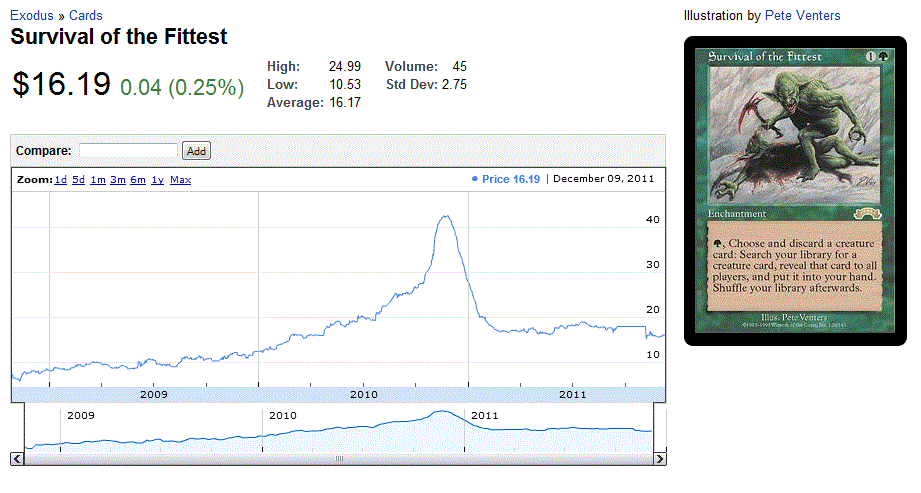Show the Max time range
The height and width of the screenshot is (493, 921).
[180, 180]
